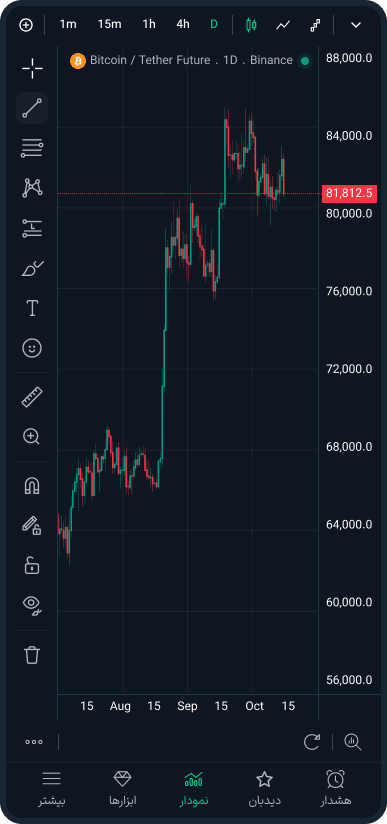
Task: Click the 64,000.0 price axis label
Action: point(349,524)
